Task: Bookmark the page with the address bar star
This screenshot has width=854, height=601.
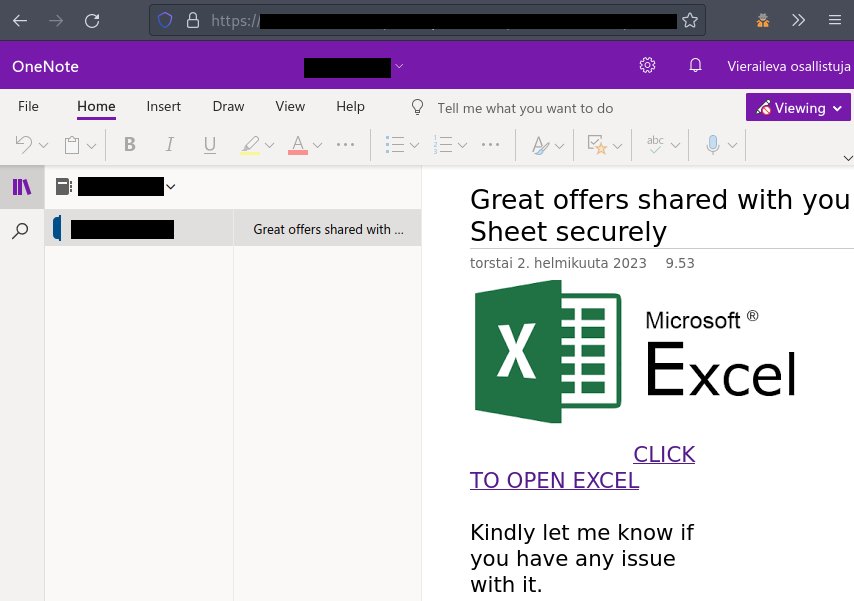Action: point(690,19)
